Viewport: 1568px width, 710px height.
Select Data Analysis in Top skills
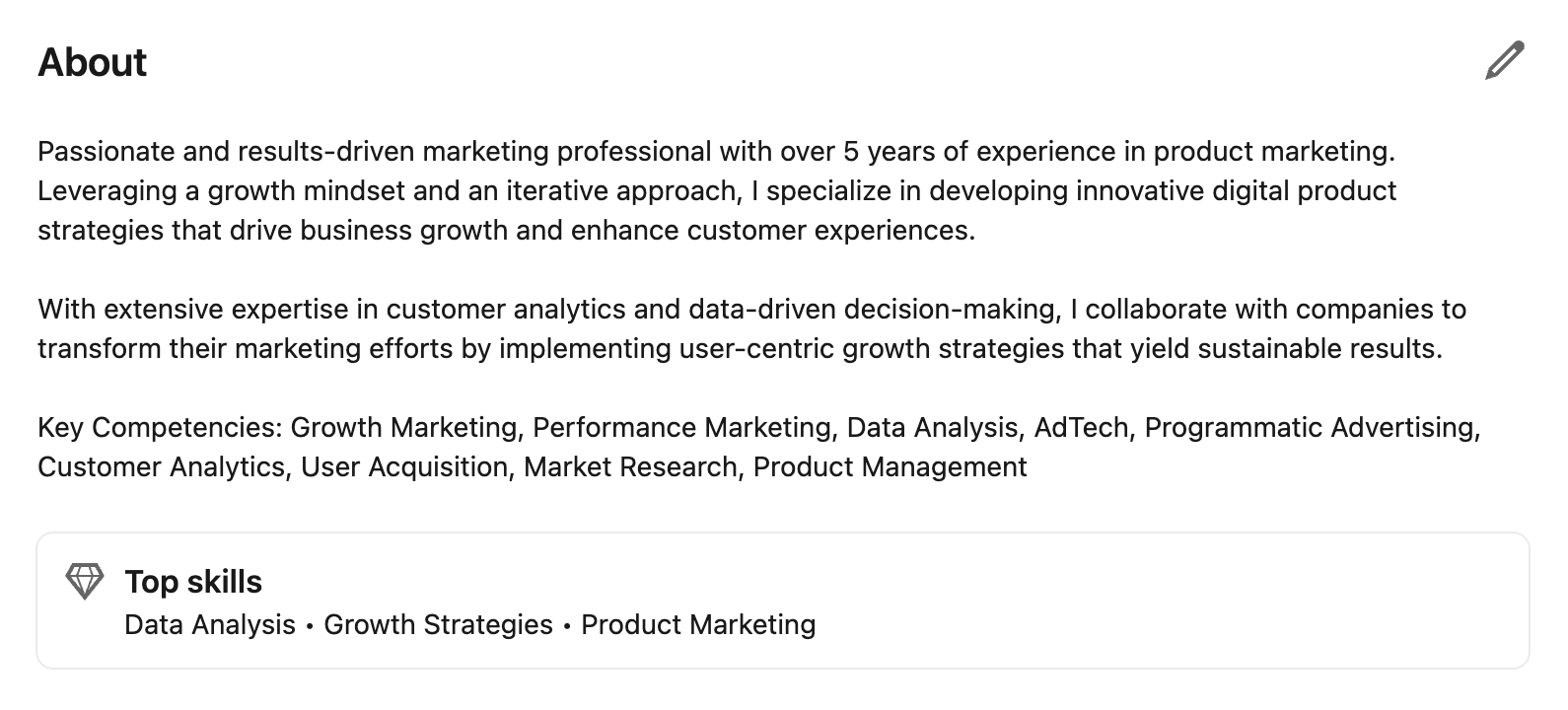pos(210,625)
